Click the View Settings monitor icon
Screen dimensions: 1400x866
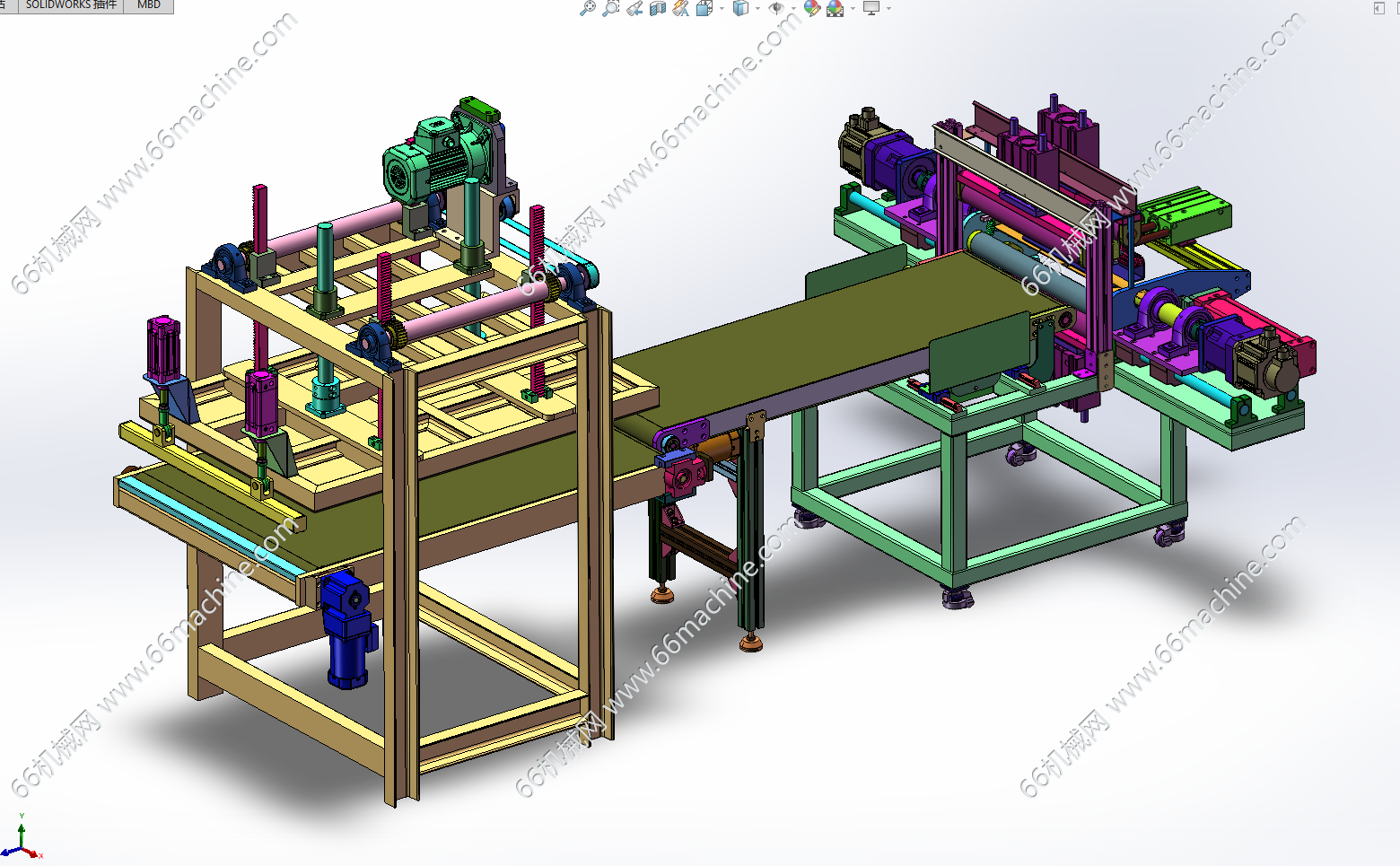click(x=871, y=8)
